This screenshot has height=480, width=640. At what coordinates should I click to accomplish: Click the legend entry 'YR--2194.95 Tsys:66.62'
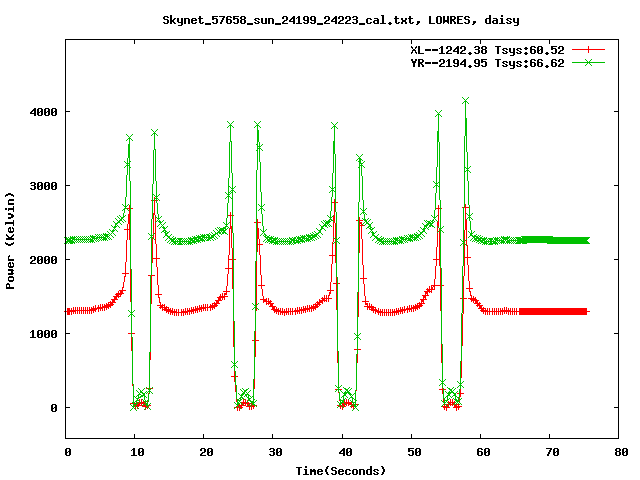[x=487, y=63]
